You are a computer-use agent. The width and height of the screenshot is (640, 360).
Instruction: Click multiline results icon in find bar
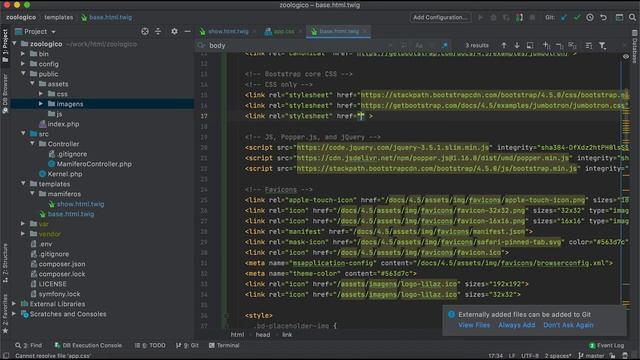point(589,45)
